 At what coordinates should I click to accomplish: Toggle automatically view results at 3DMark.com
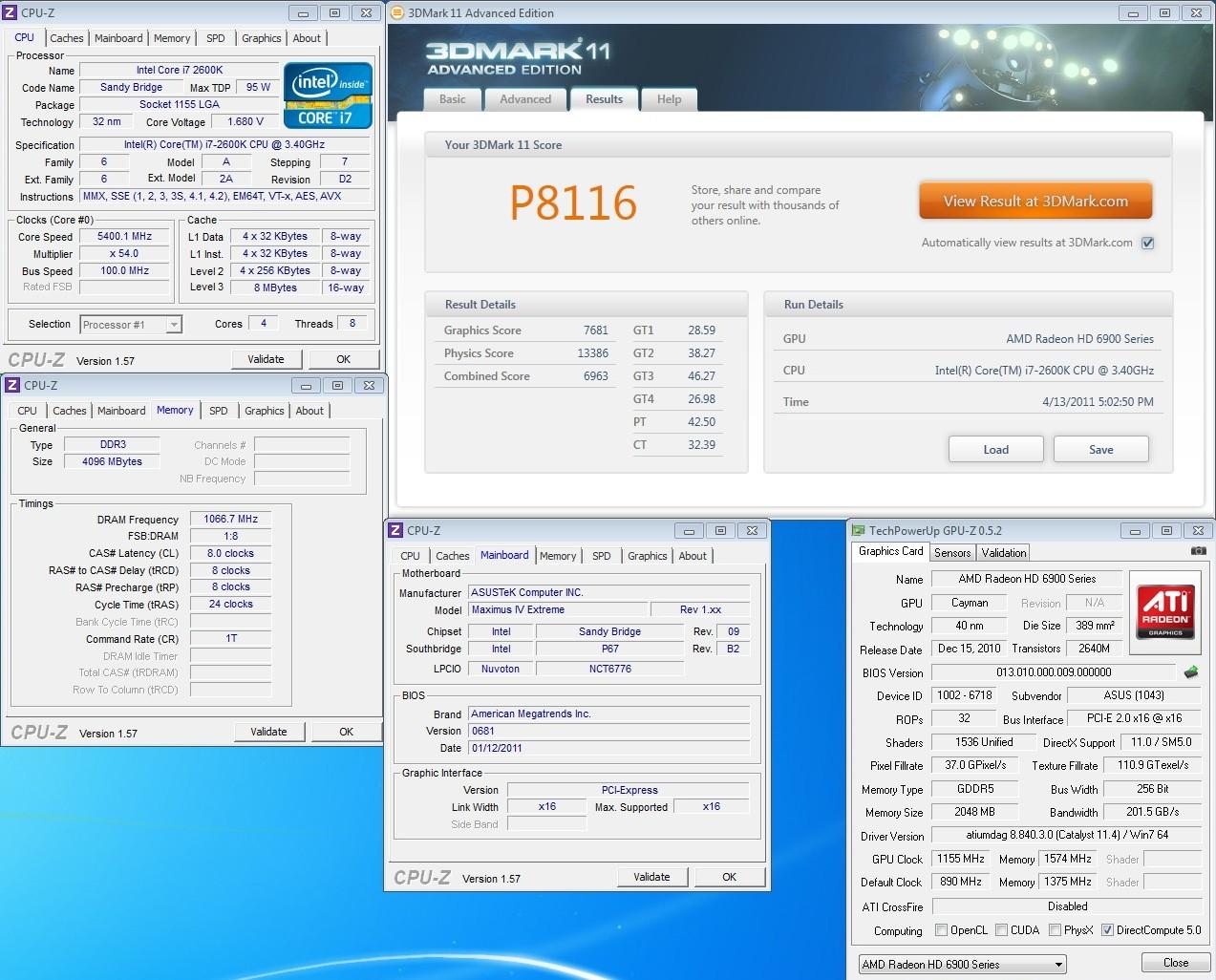click(1148, 243)
